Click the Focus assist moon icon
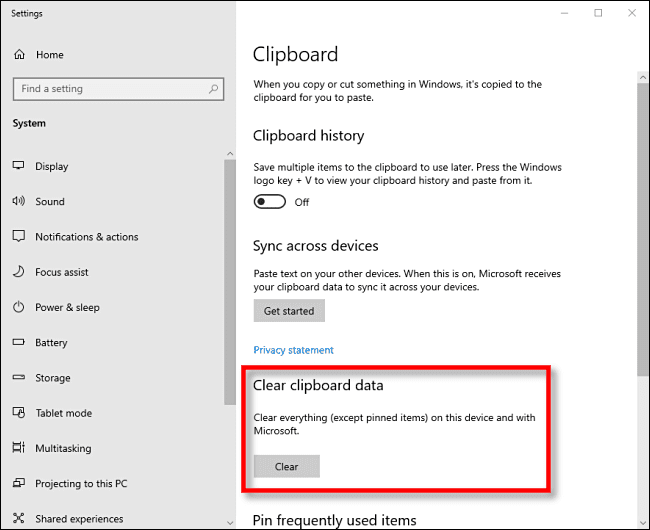The width and height of the screenshot is (650, 530). [18, 272]
